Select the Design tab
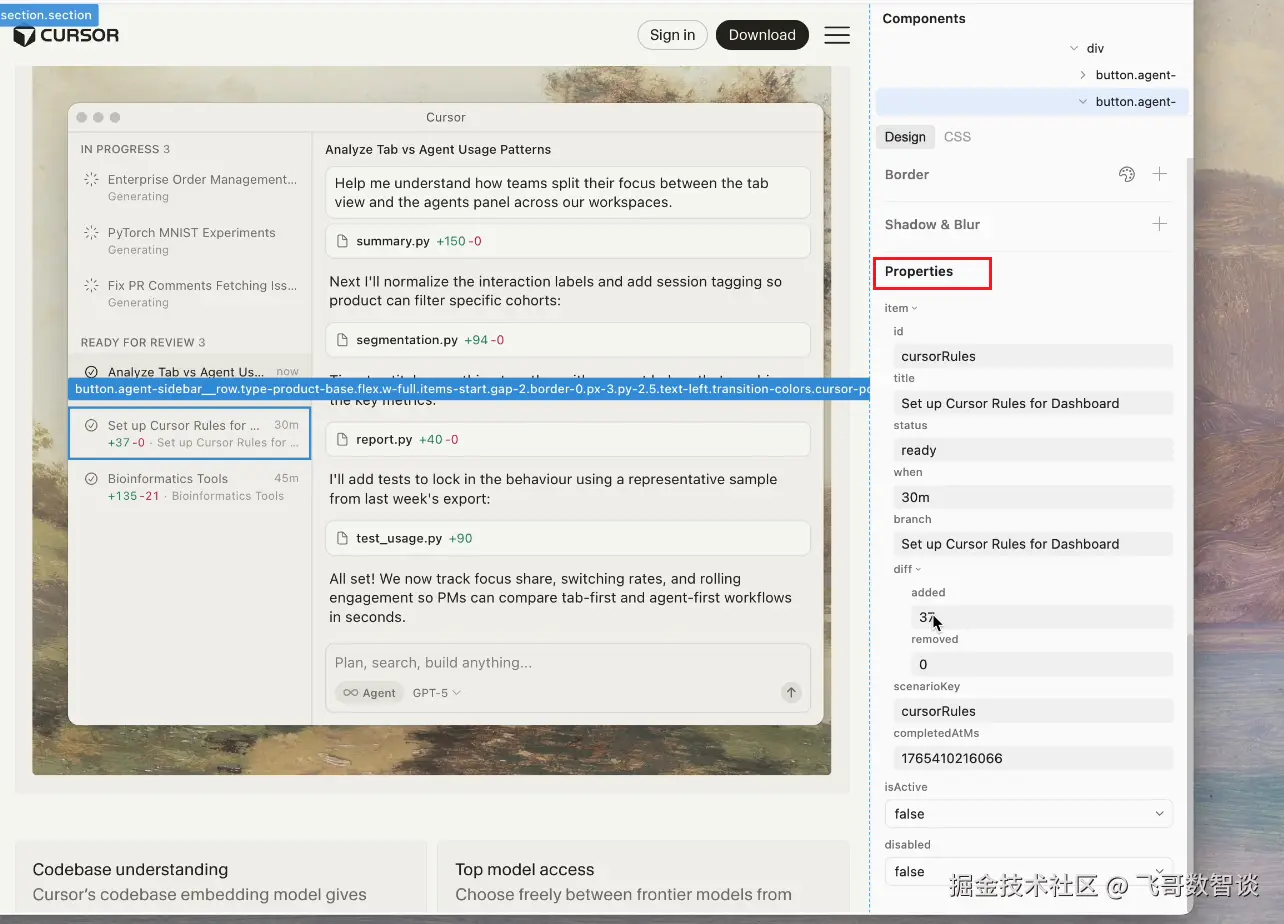This screenshot has height=924, width=1284. coord(905,137)
